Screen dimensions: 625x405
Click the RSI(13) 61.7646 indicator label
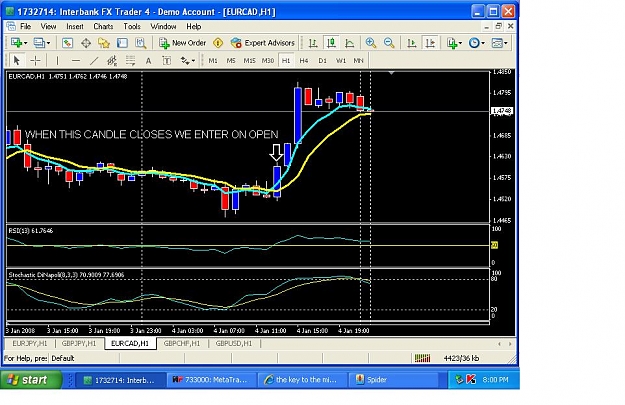pos(31,230)
